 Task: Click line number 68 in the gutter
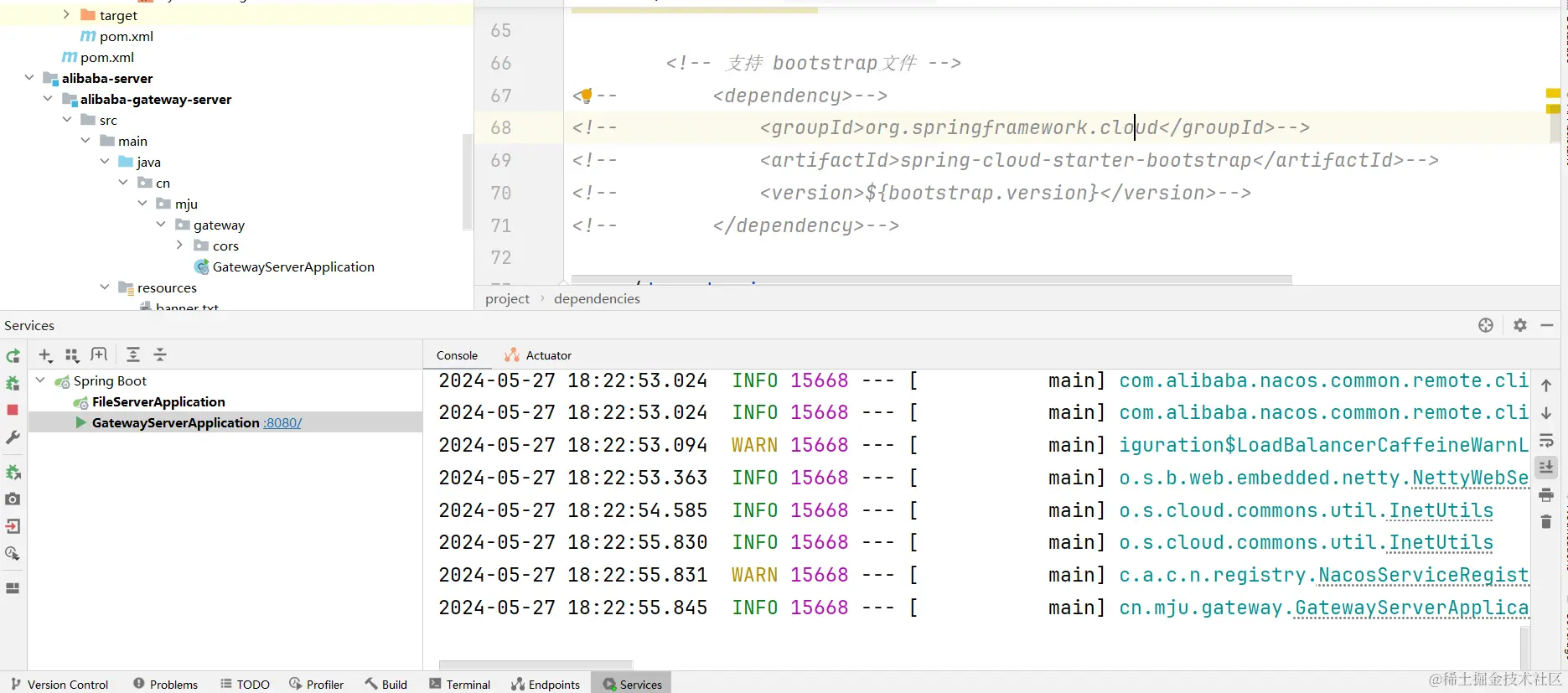(501, 127)
